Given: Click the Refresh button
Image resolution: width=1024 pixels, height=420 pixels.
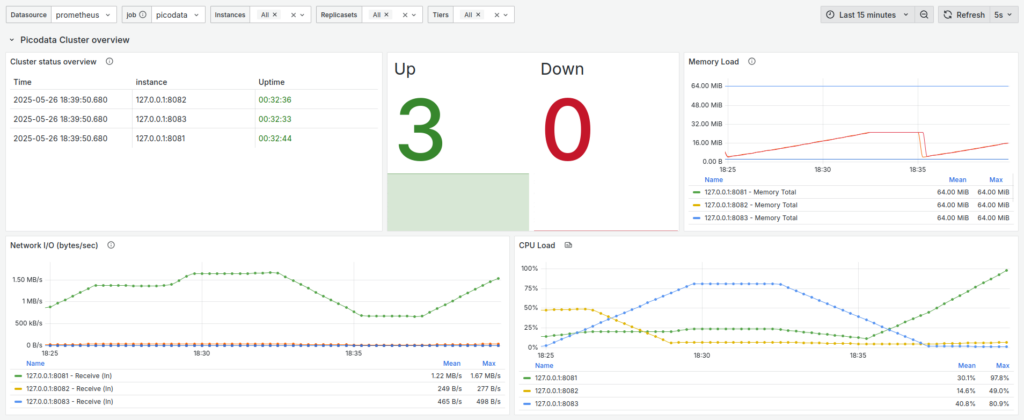Looking at the screenshot, I should [x=964, y=15].
